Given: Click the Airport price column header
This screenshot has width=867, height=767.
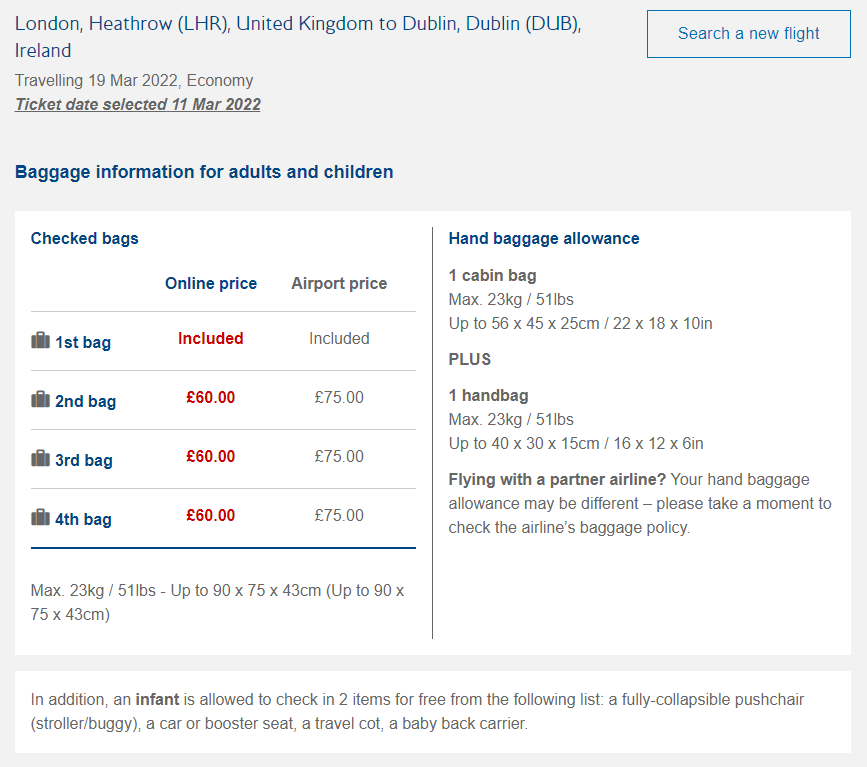Looking at the screenshot, I should 339,283.
